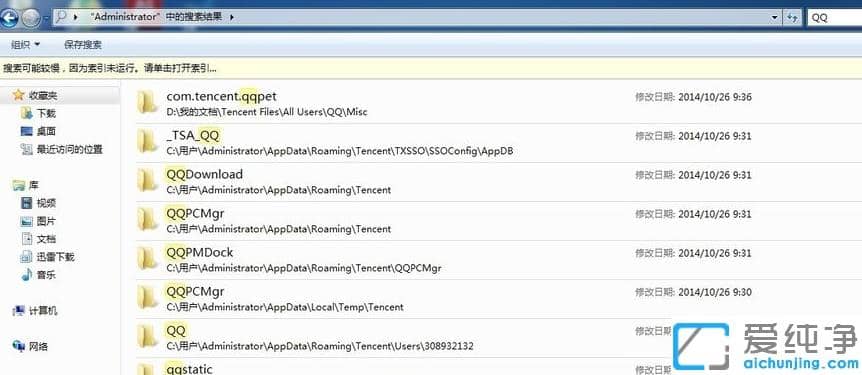862x375 pixels.
Task: Open the 迅雷下载 library item
Action: click(x=48, y=257)
